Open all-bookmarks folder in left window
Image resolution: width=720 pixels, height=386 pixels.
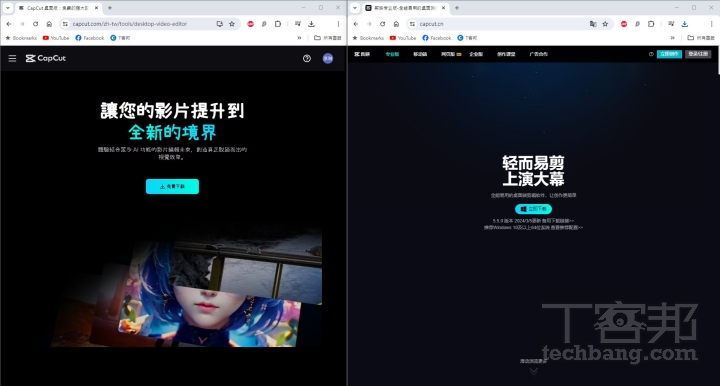click(327, 38)
